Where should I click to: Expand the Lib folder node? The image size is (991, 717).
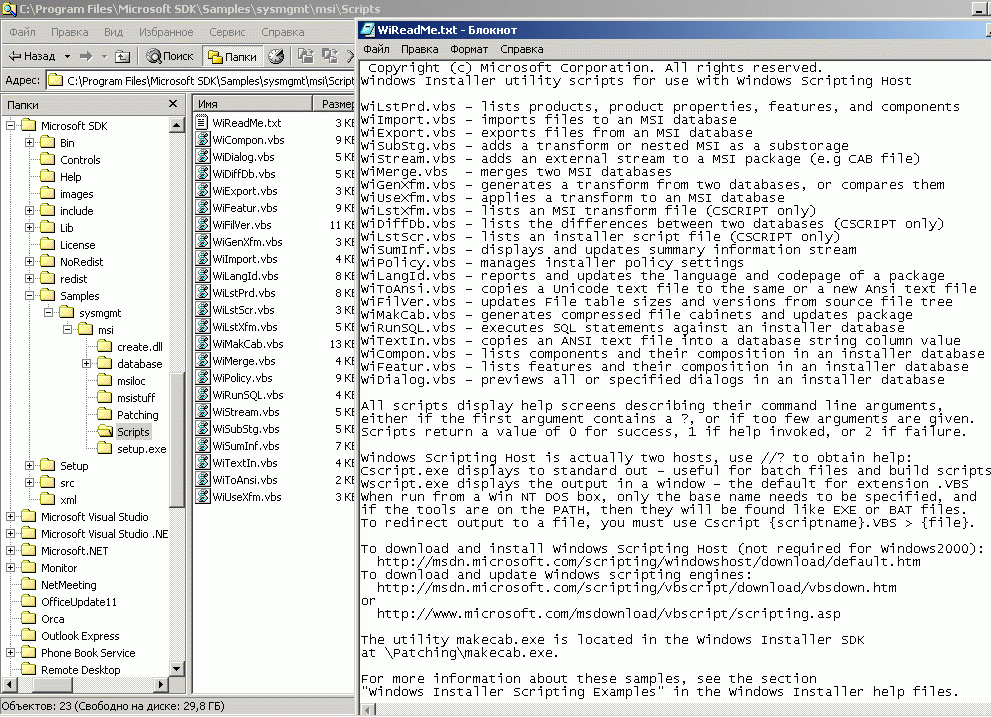click(x=30, y=228)
